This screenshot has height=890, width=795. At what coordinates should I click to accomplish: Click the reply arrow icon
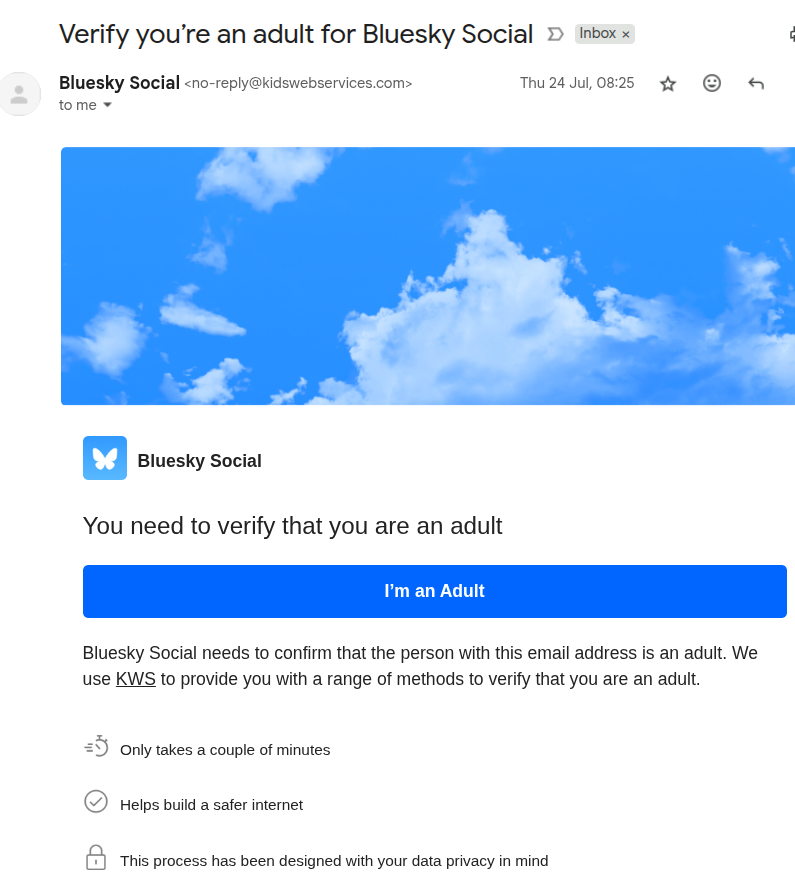(756, 84)
